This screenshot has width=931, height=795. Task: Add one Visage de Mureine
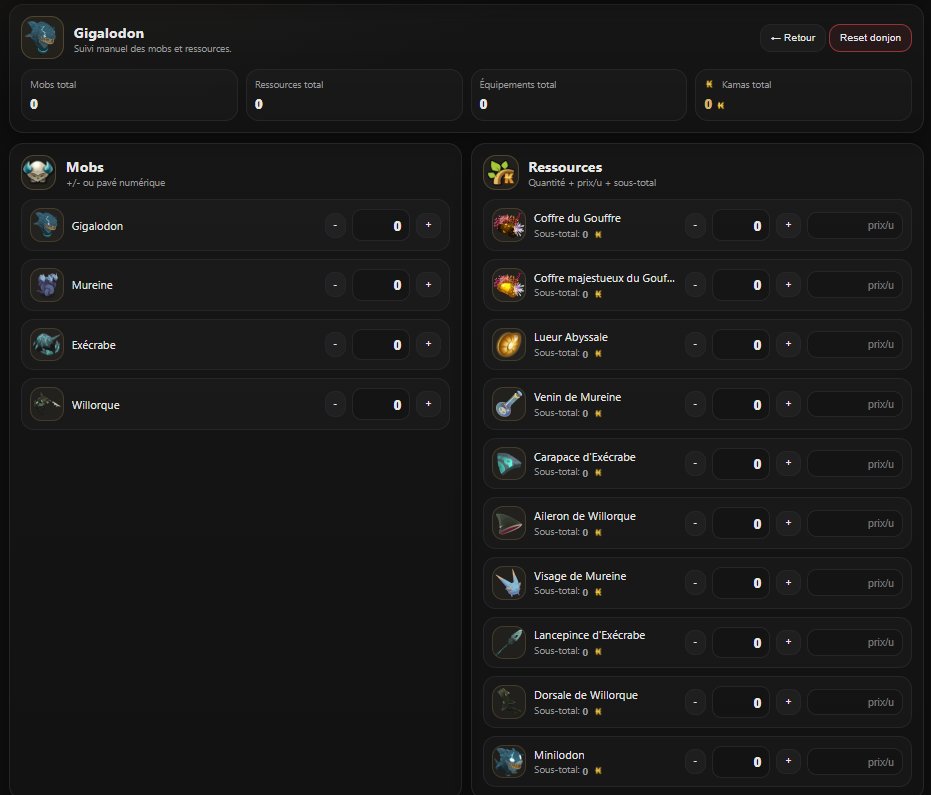tap(788, 583)
